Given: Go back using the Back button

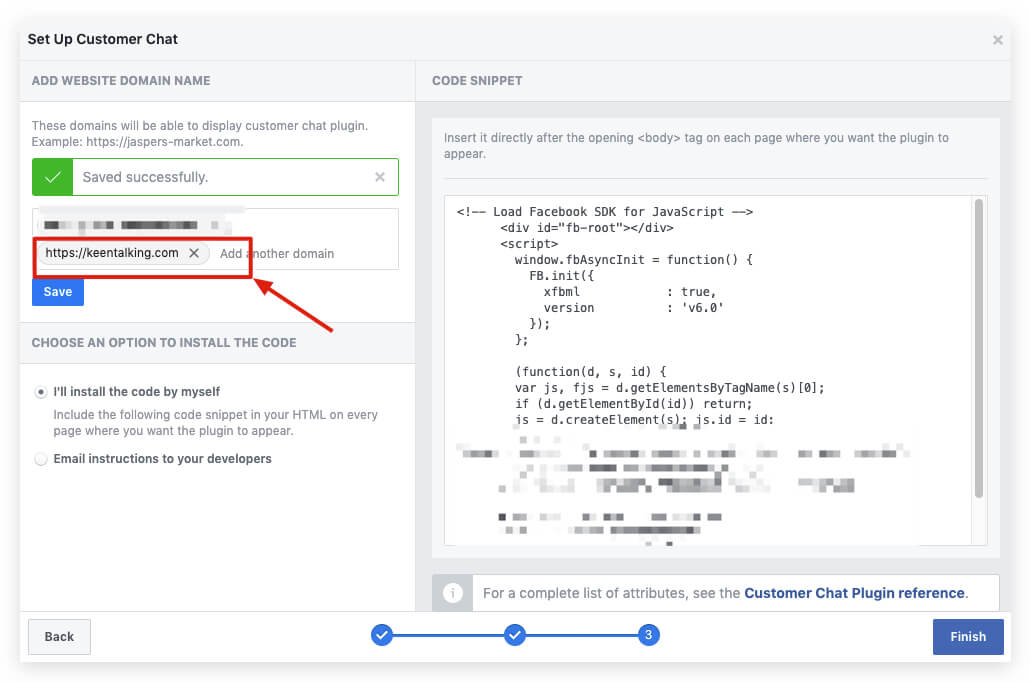Looking at the screenshot, I should click(59, 637).
